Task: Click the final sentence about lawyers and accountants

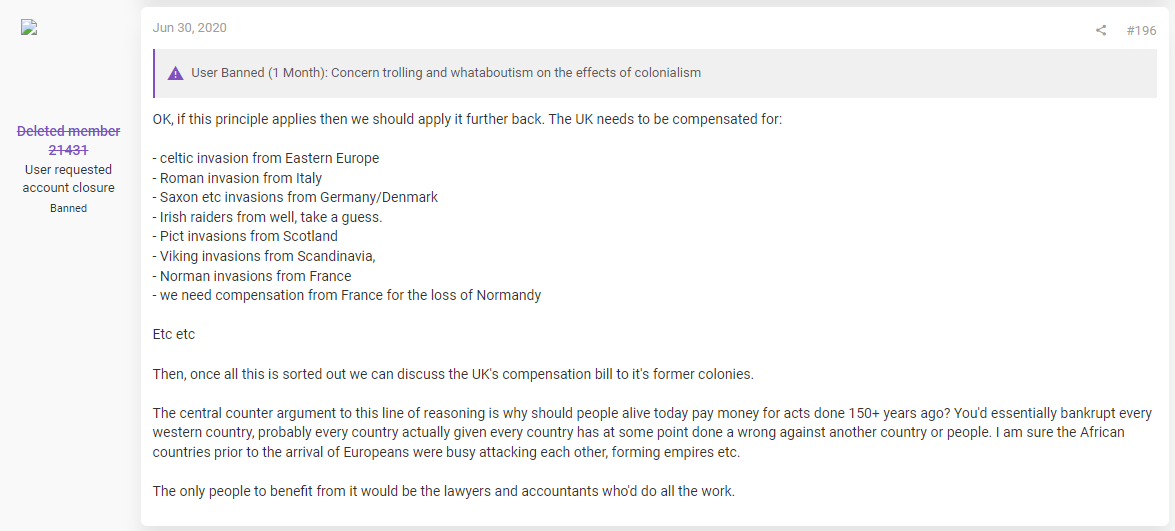Action: click(x=444, y=492)
